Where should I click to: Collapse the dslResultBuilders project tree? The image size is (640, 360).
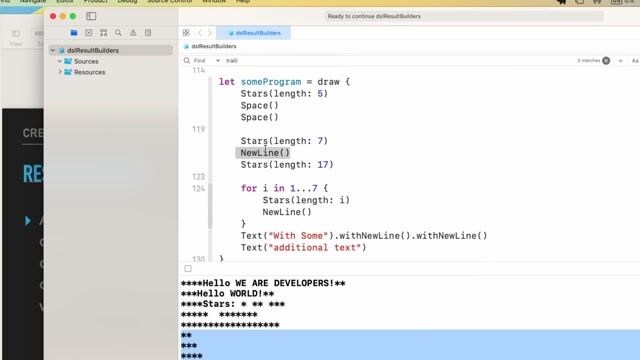coord(53,50)
